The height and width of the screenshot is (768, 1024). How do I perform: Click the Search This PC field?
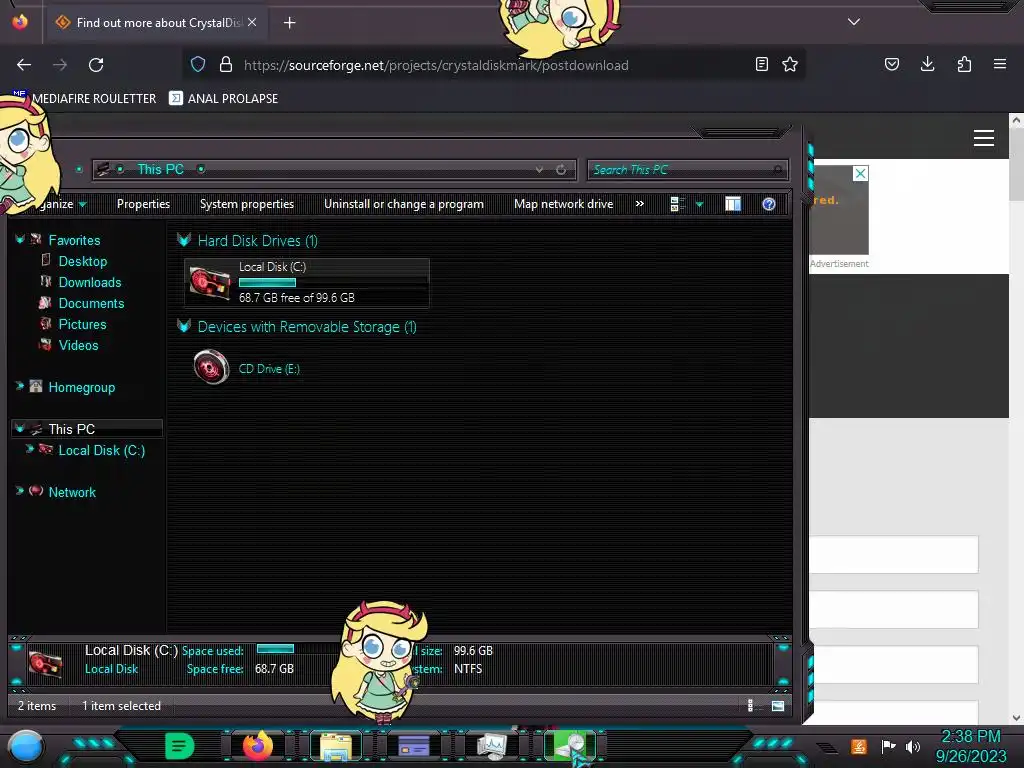pos(688,170)
